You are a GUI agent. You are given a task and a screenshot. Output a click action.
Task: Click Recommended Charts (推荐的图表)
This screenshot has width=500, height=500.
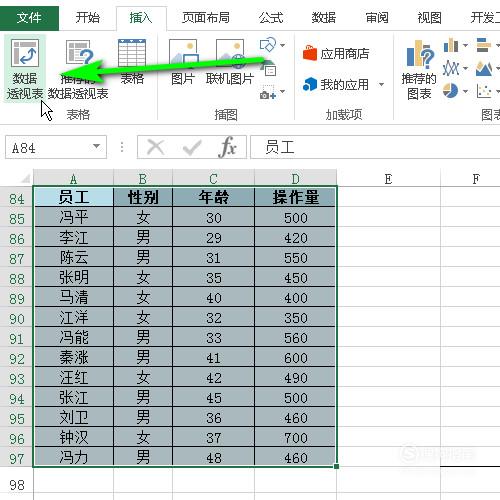click(419, 70)
